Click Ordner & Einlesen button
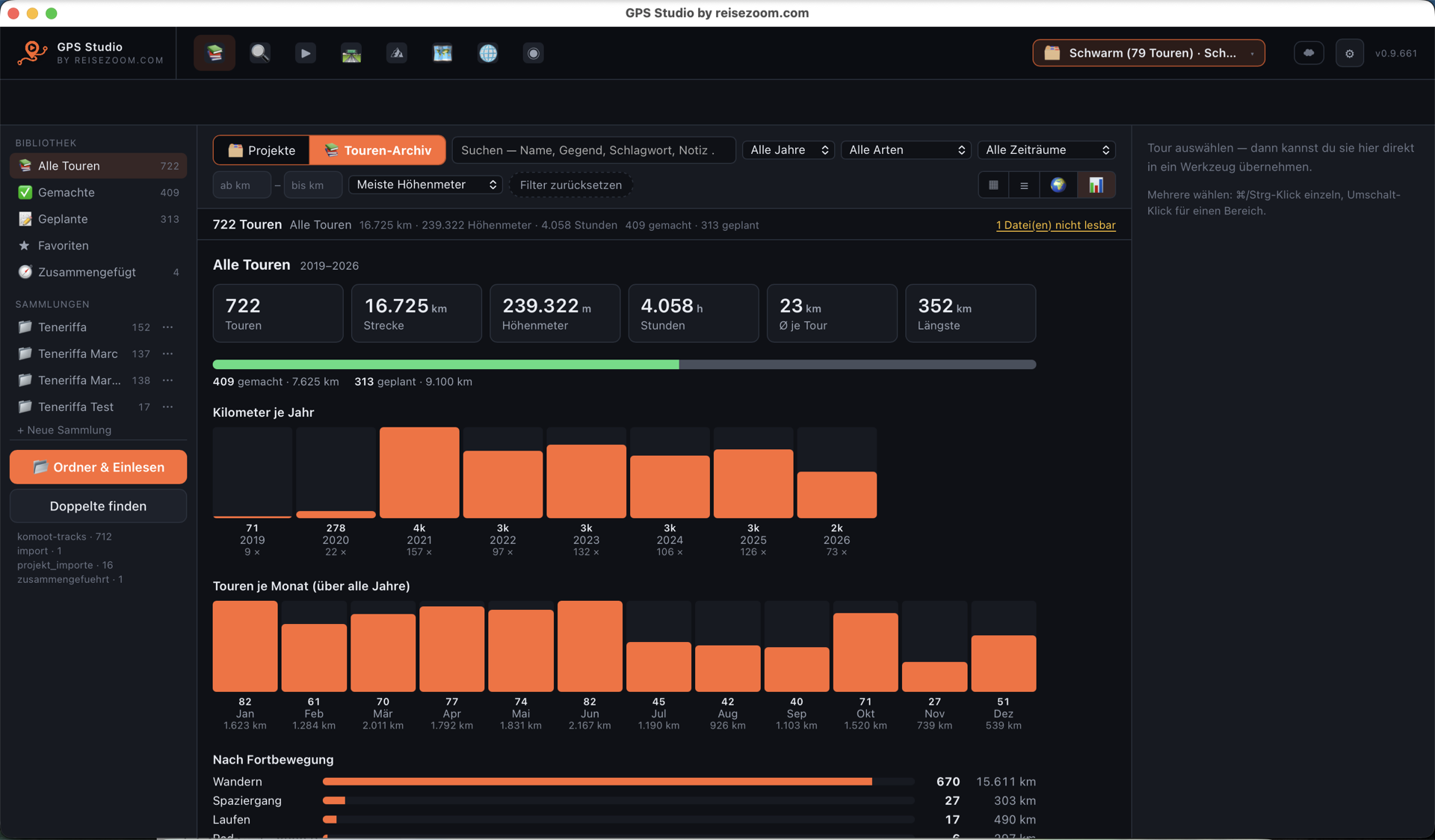Image resolution: width=1435 pixels, height=840 pixels. click(98, 467)
